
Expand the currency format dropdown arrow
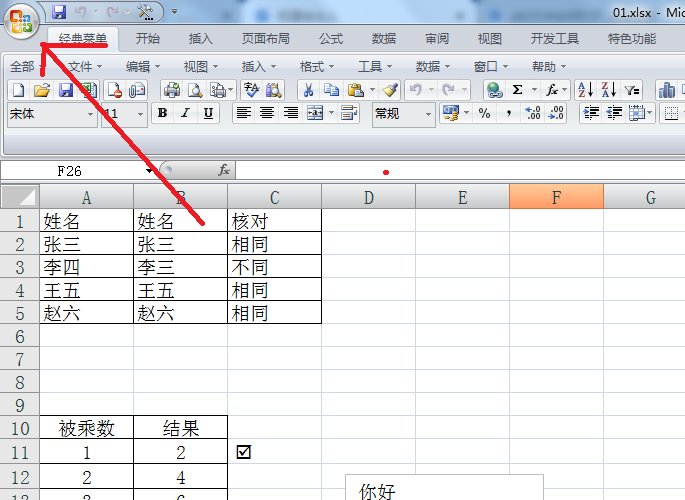tap(466, 114)
